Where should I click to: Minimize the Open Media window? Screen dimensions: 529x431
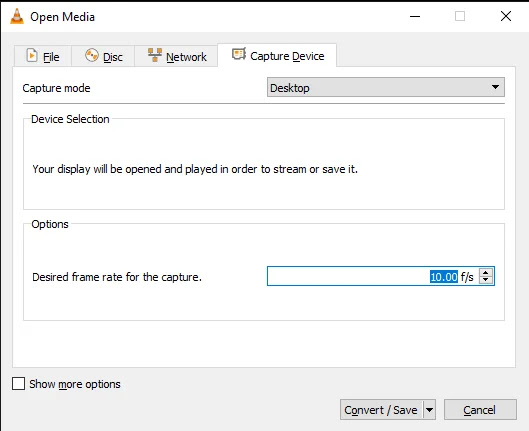[415, 16]
